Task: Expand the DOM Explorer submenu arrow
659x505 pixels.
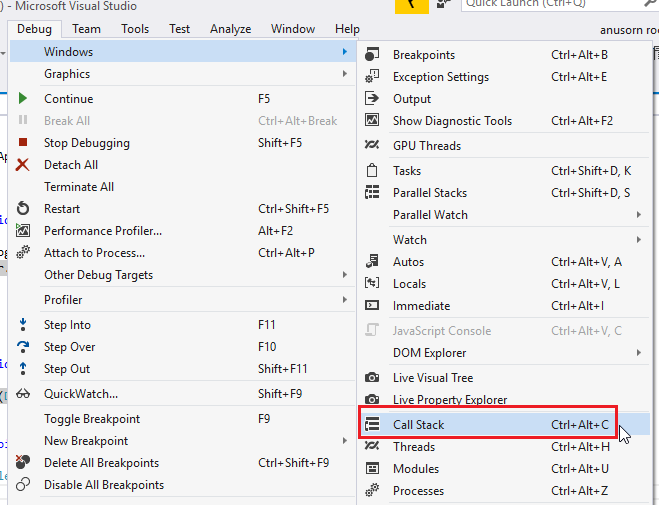Action: click(x=639, y=352)
